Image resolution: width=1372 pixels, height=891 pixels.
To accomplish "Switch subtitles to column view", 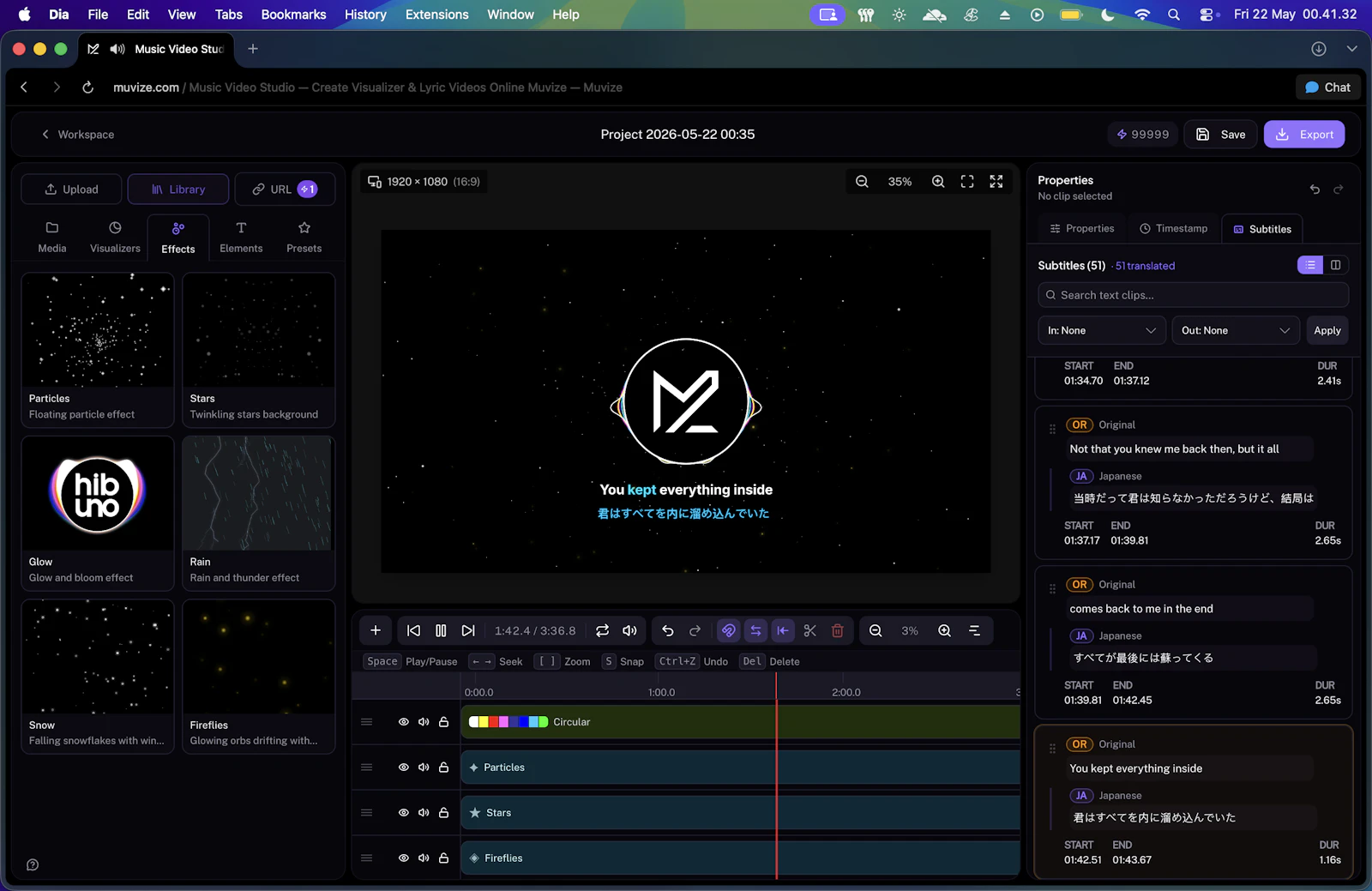I will (x=1336, y=265).
